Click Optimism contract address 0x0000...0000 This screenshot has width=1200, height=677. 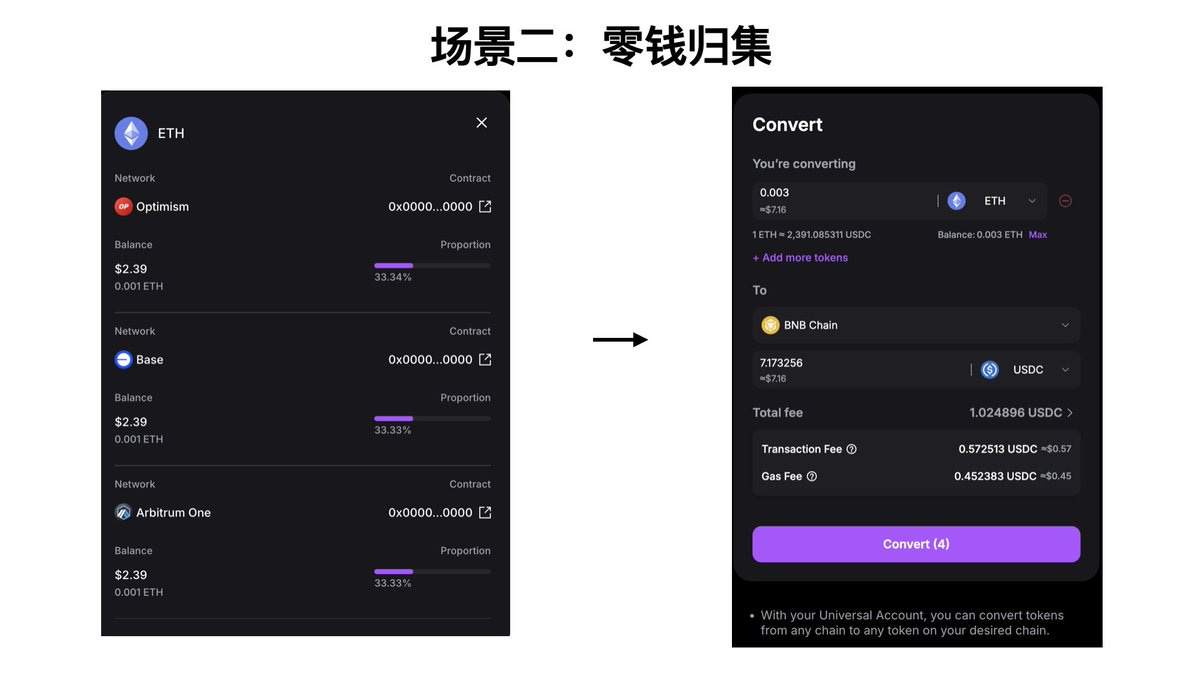(x=430, y=207)
